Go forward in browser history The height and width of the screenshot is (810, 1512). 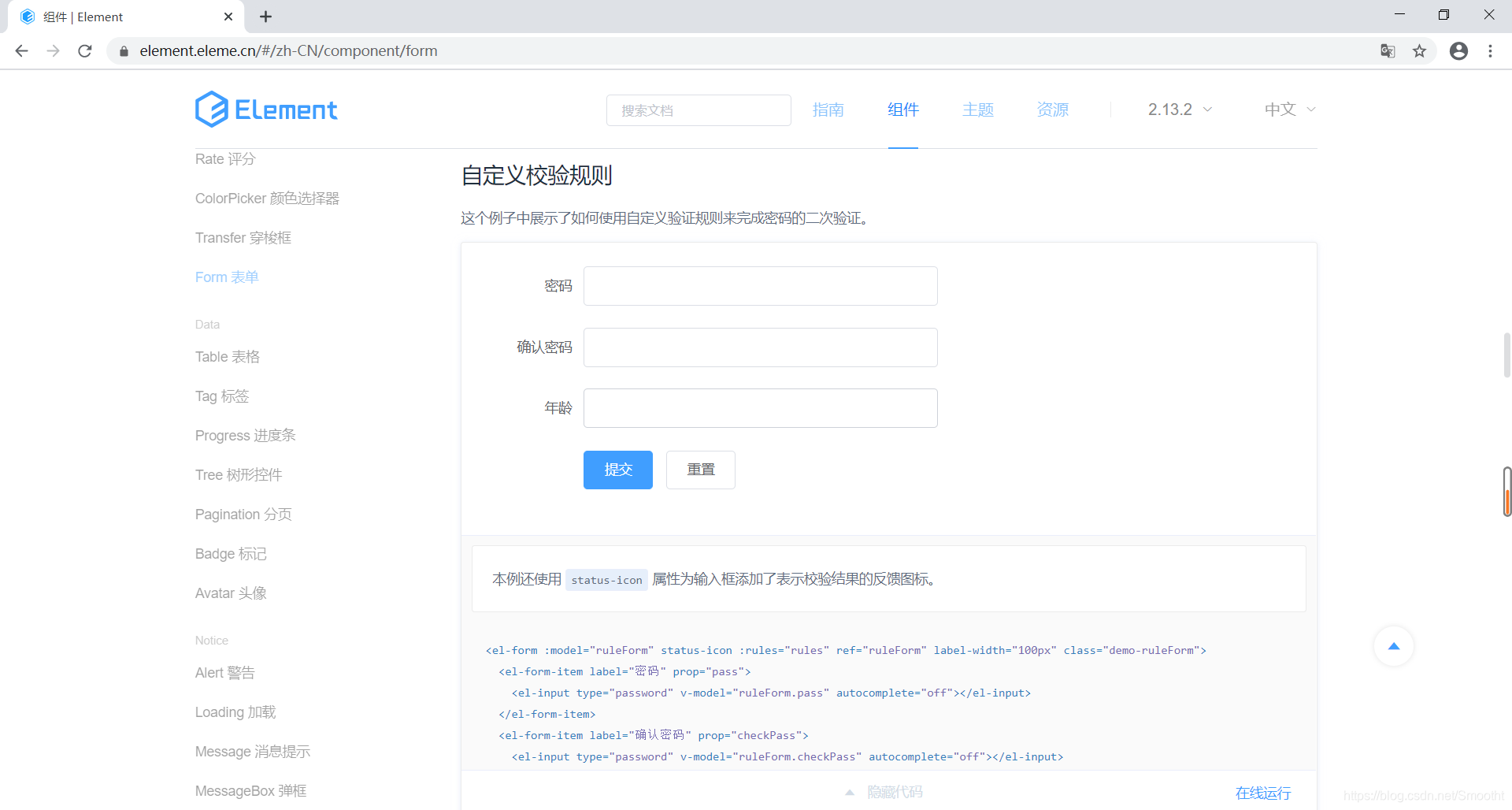coord(53,51)
